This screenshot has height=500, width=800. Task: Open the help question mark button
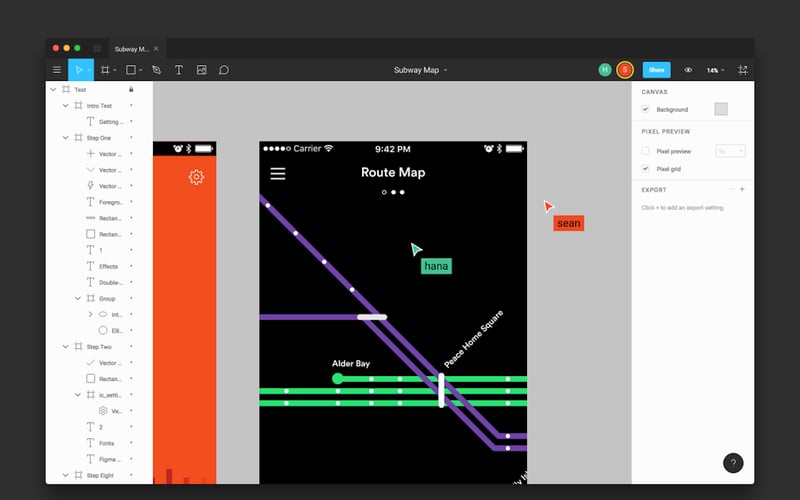tap(733, 463)
